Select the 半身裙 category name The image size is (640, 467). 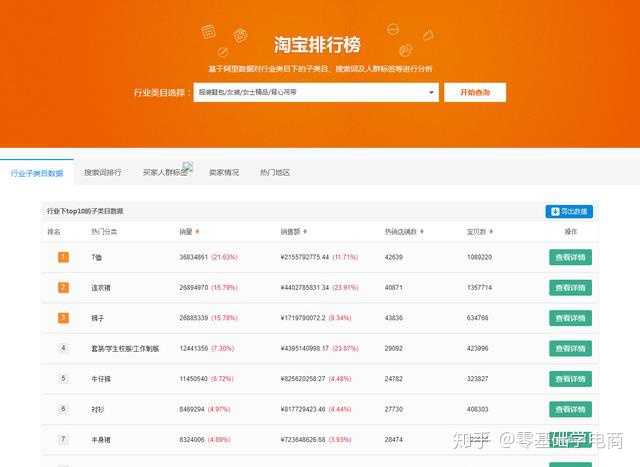tap(101, 440)
